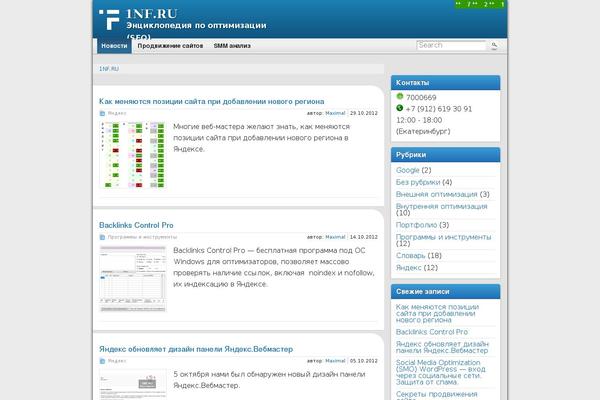Click author Maximal on 29.10.2012 post
The image size is (600, 400).
[x=335, y=113]
